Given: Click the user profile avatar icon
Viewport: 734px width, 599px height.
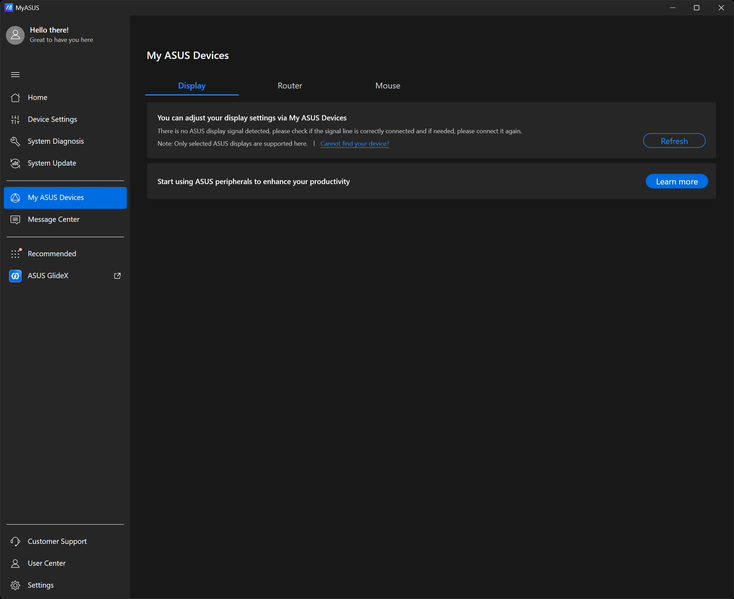Looking at the screenshot, I should click(15, 35).
